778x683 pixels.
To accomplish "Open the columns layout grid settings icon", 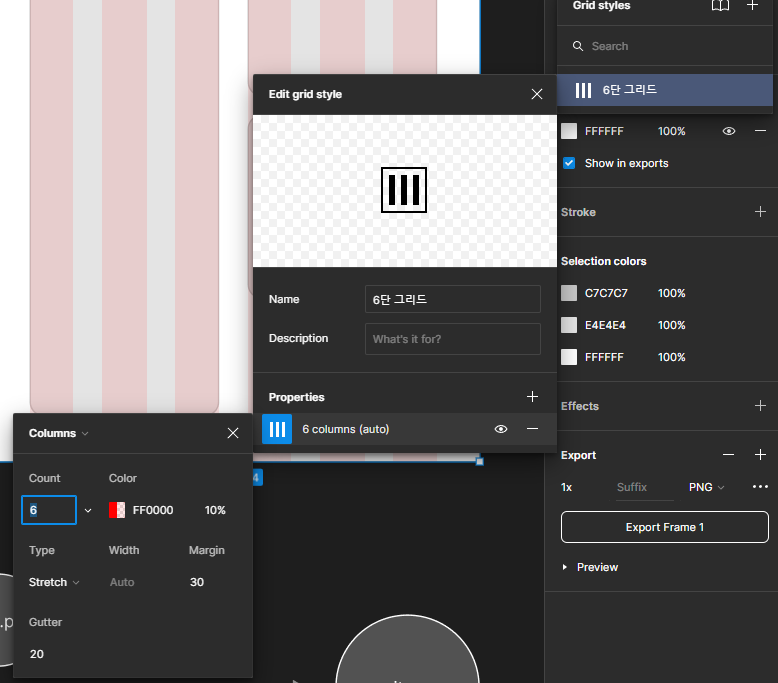I will pyautogui.click(x=277, y=429).
